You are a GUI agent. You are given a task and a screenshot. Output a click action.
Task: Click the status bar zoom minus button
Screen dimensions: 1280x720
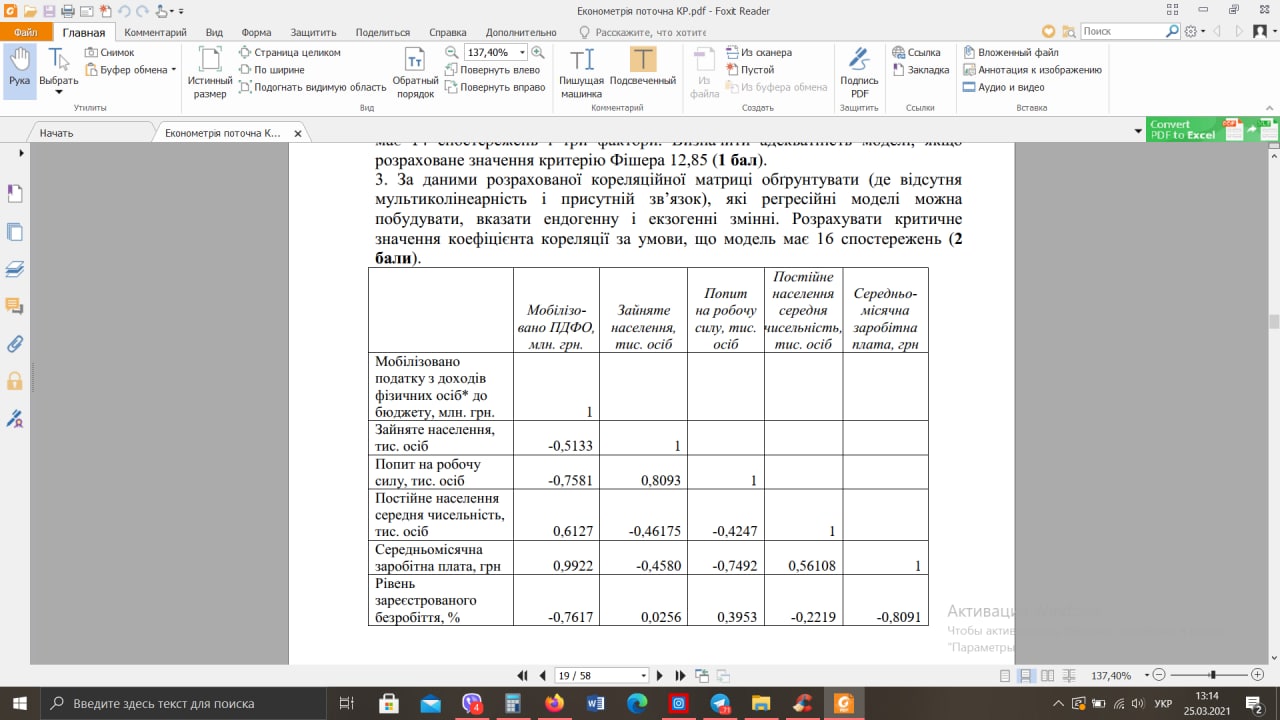pyautogui.click(x=1159, y=676)
